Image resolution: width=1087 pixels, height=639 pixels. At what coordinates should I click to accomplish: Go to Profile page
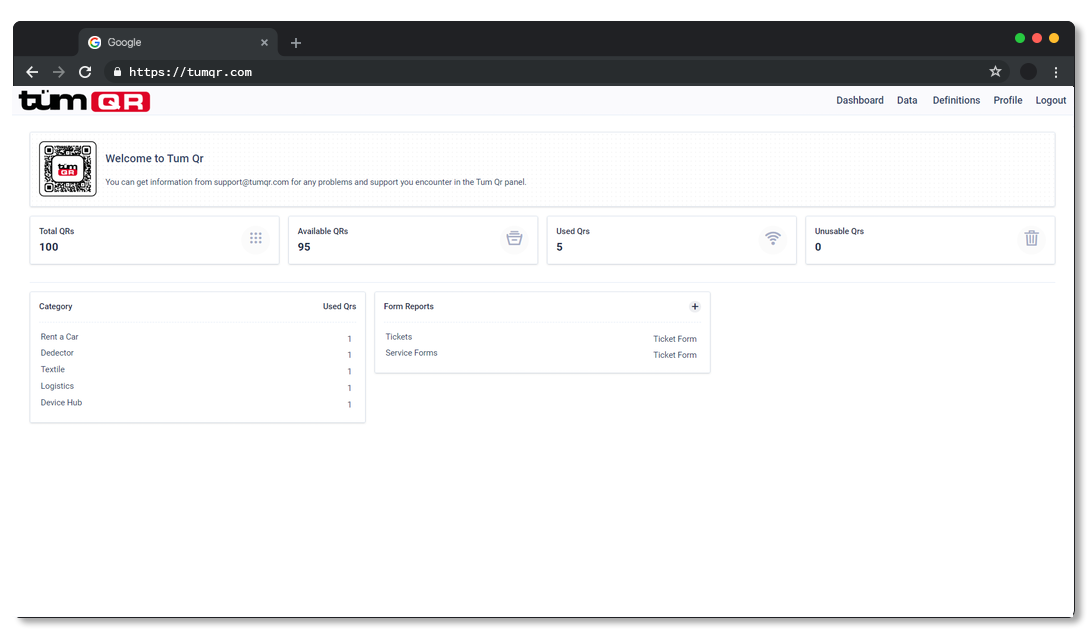[1007, 100]
